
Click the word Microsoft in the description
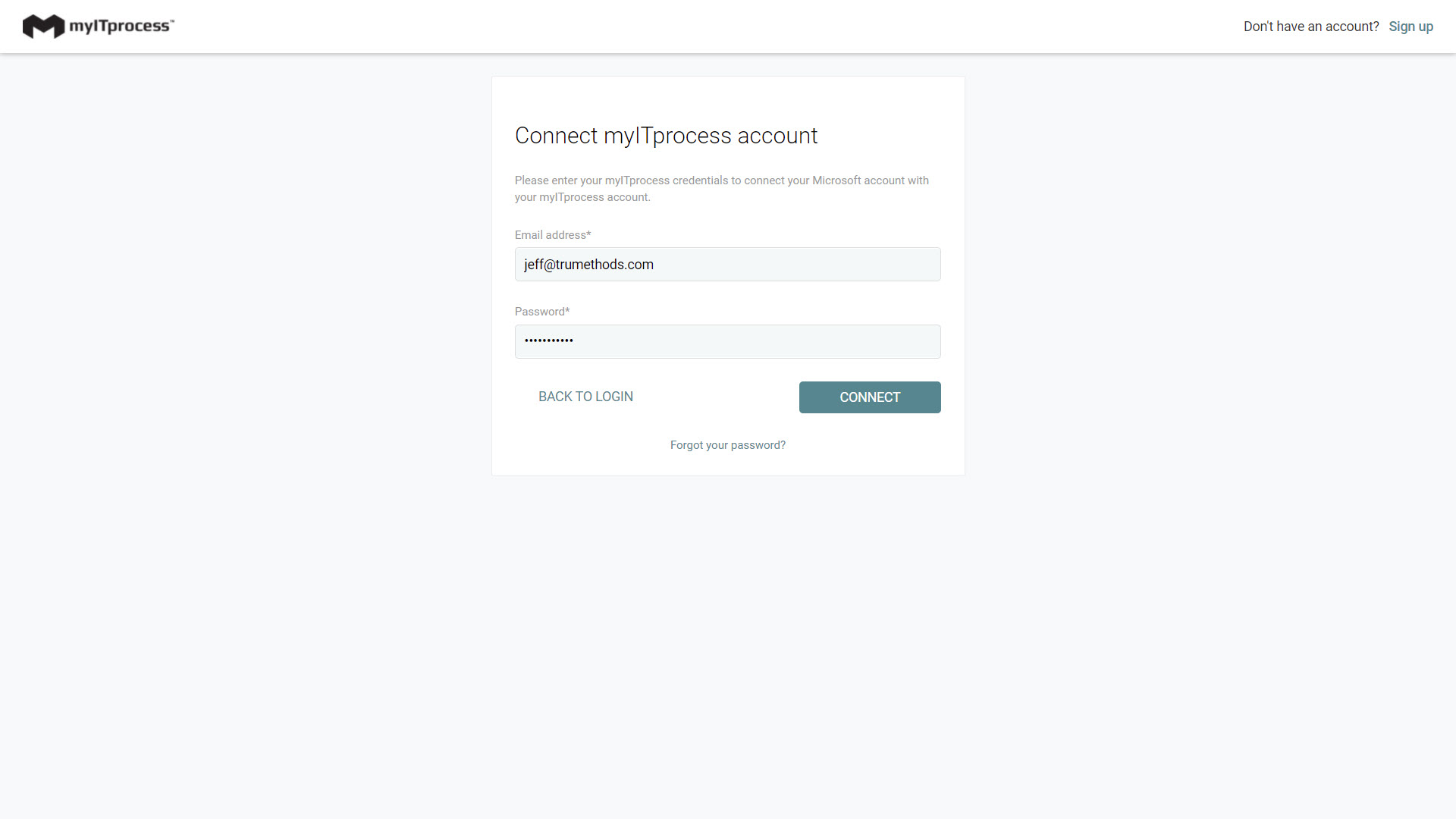(836, 180)
